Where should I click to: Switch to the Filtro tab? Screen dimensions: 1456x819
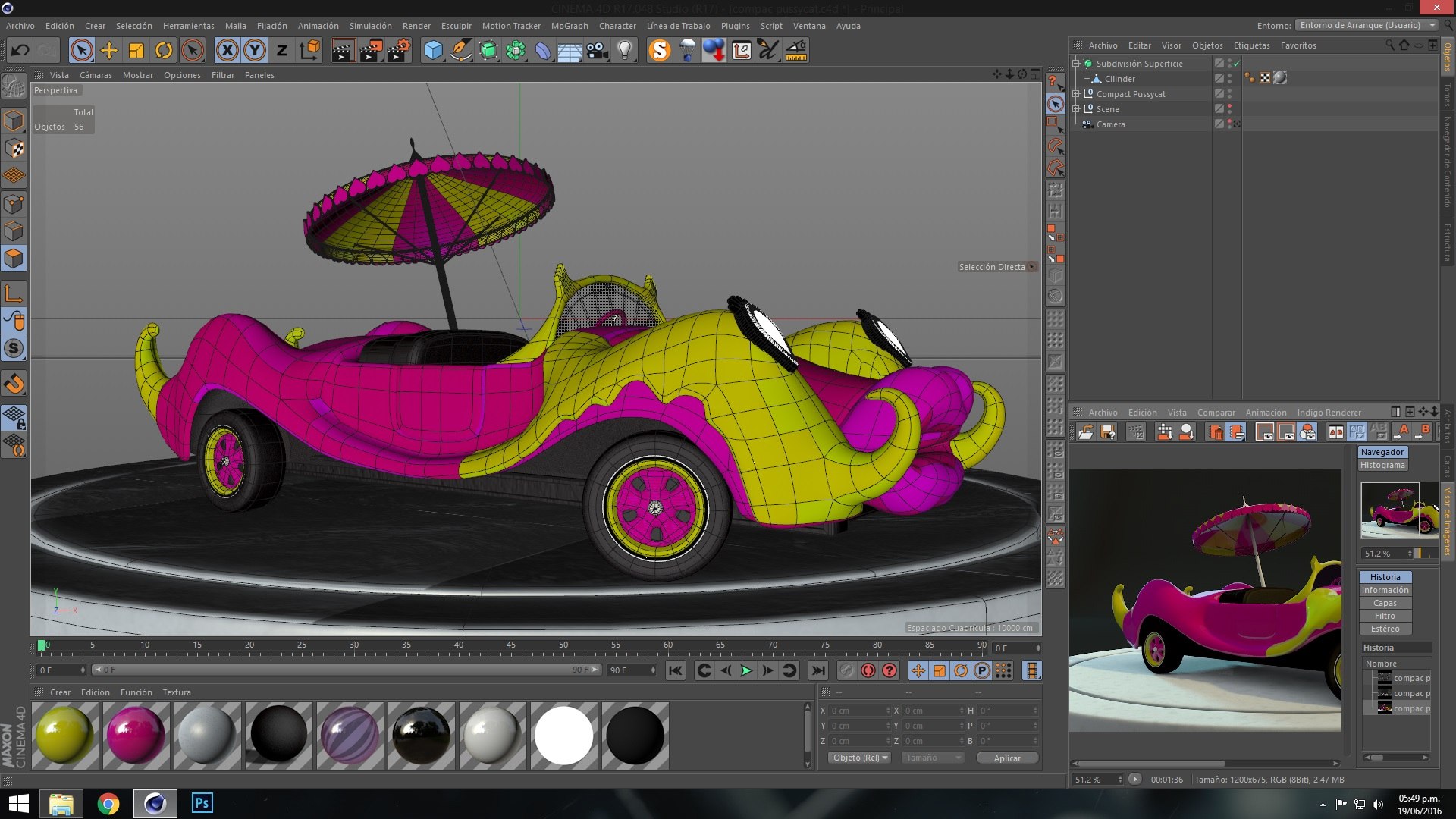[1385, 616]
